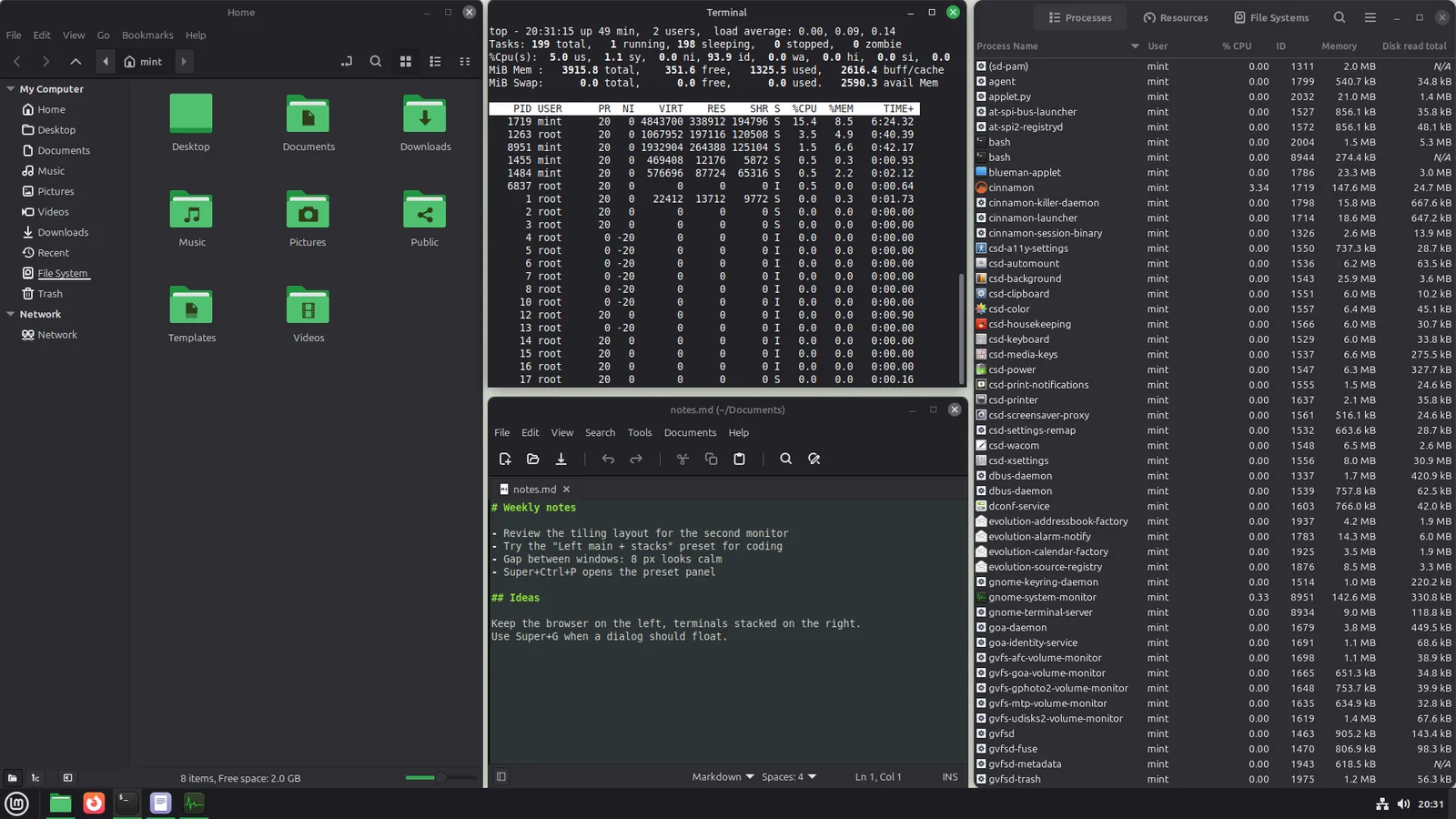1456x819 pixels.
Task: Open a file in the text editor
Action: coord(533,460)
